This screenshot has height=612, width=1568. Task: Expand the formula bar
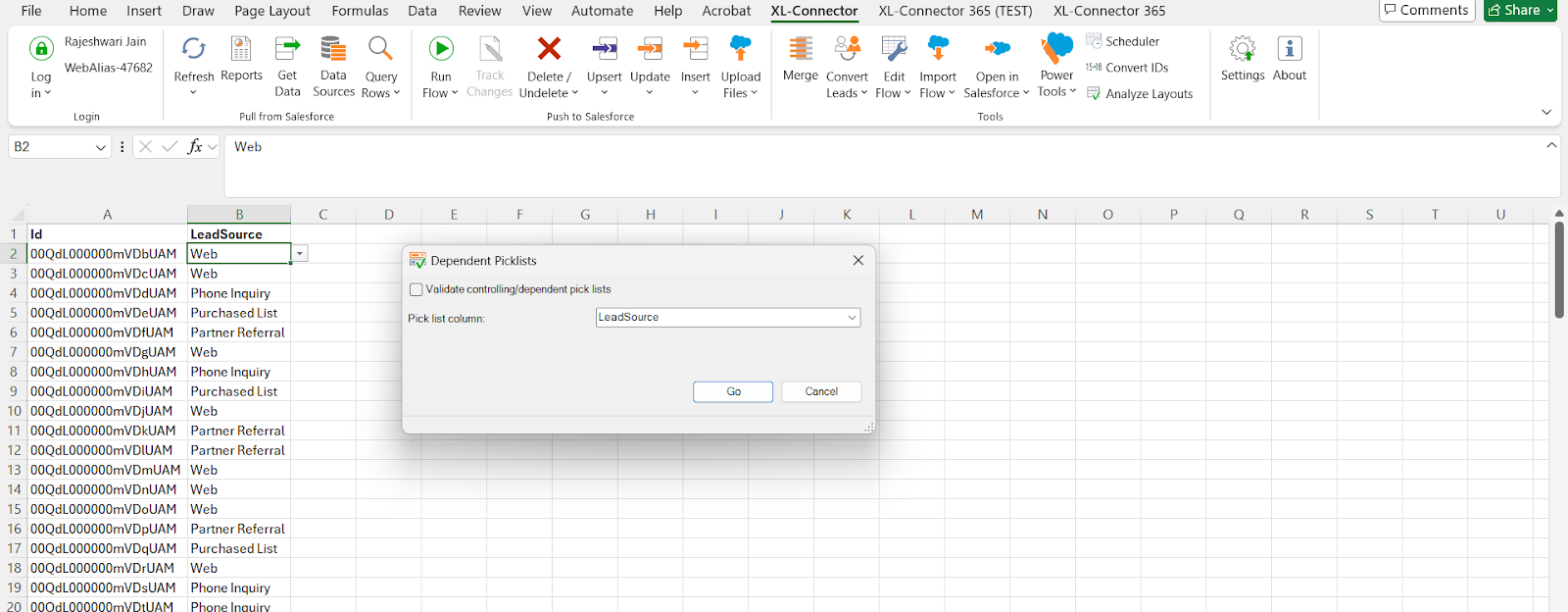pos(1551,145)
